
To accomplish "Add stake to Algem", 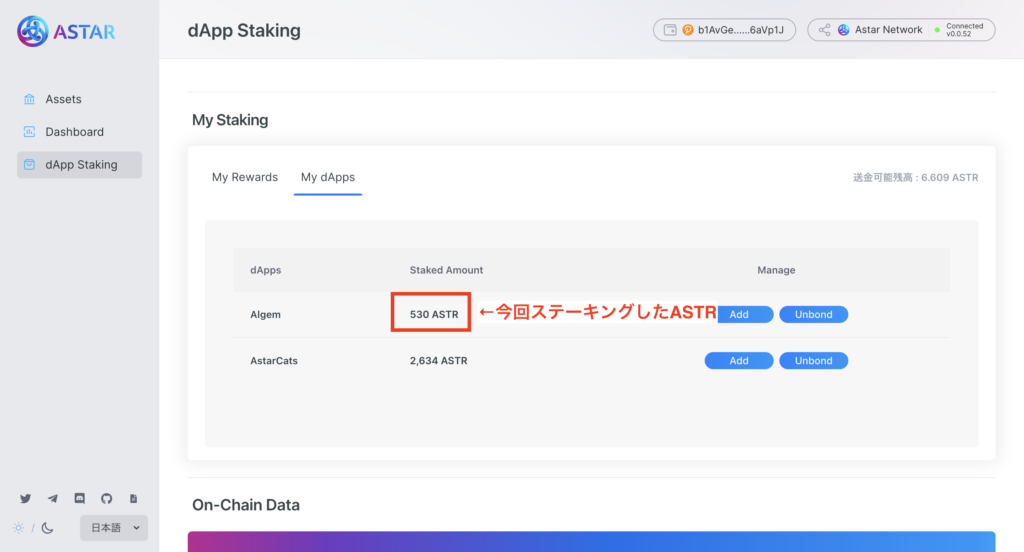I will [x=745, y=314].
